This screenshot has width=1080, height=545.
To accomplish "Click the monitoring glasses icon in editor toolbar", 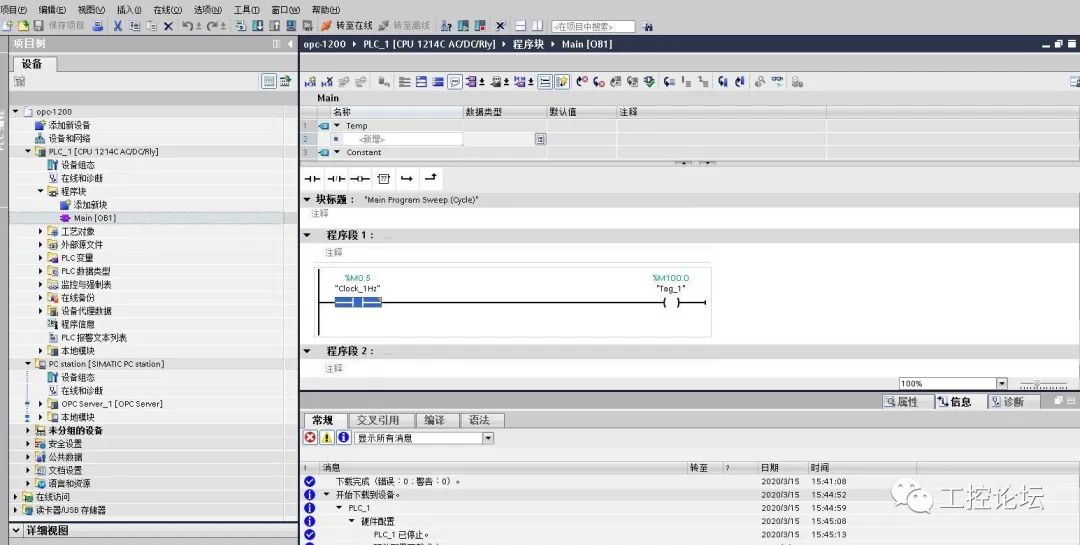I will tap(777, 82).
